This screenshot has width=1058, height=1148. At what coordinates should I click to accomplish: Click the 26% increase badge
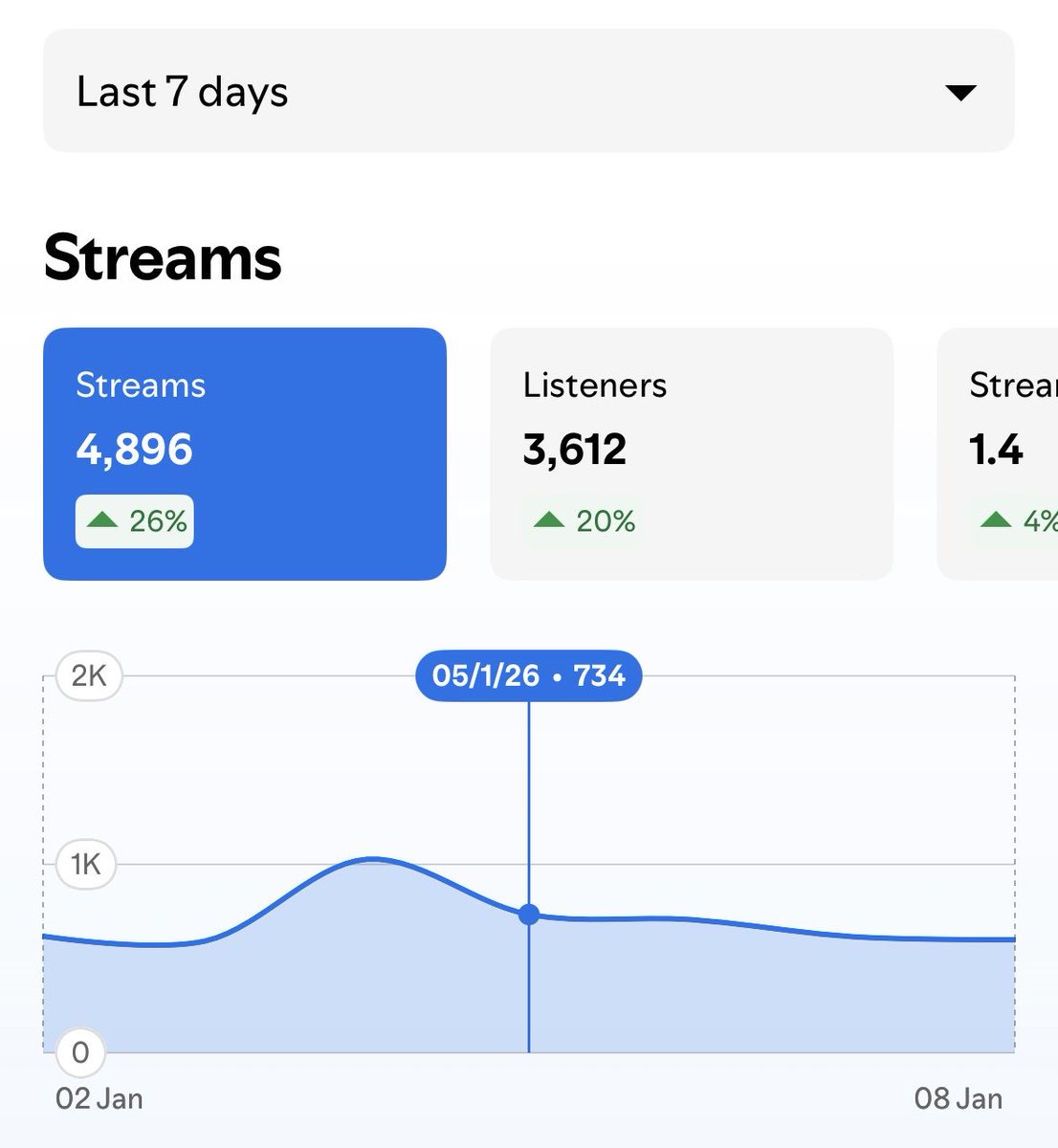click(135, 521)
